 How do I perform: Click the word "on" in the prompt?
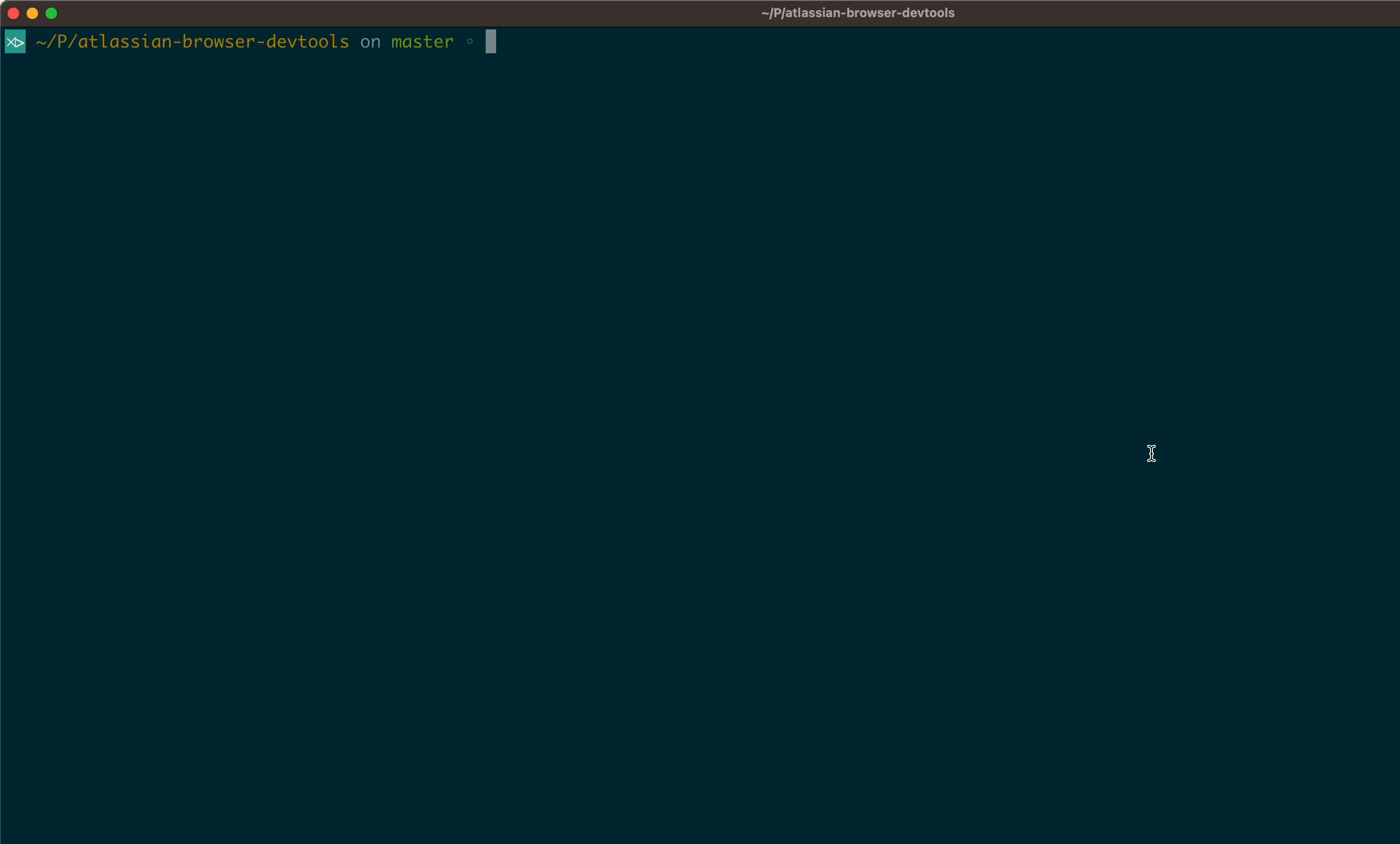370,41
